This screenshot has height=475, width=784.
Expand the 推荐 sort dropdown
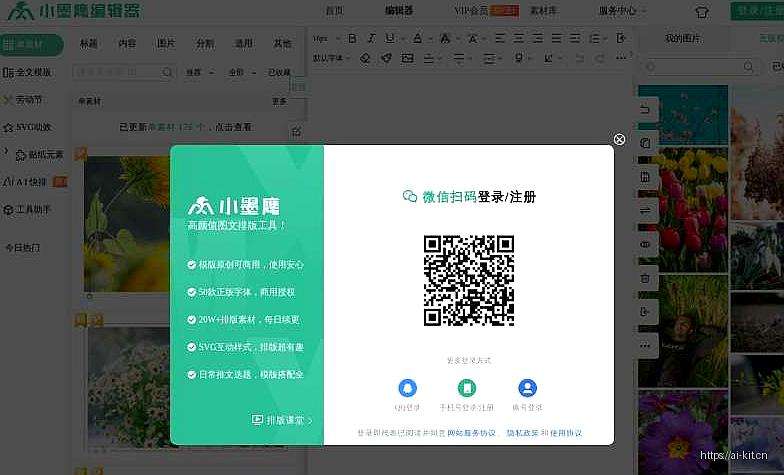coord(194,72)
